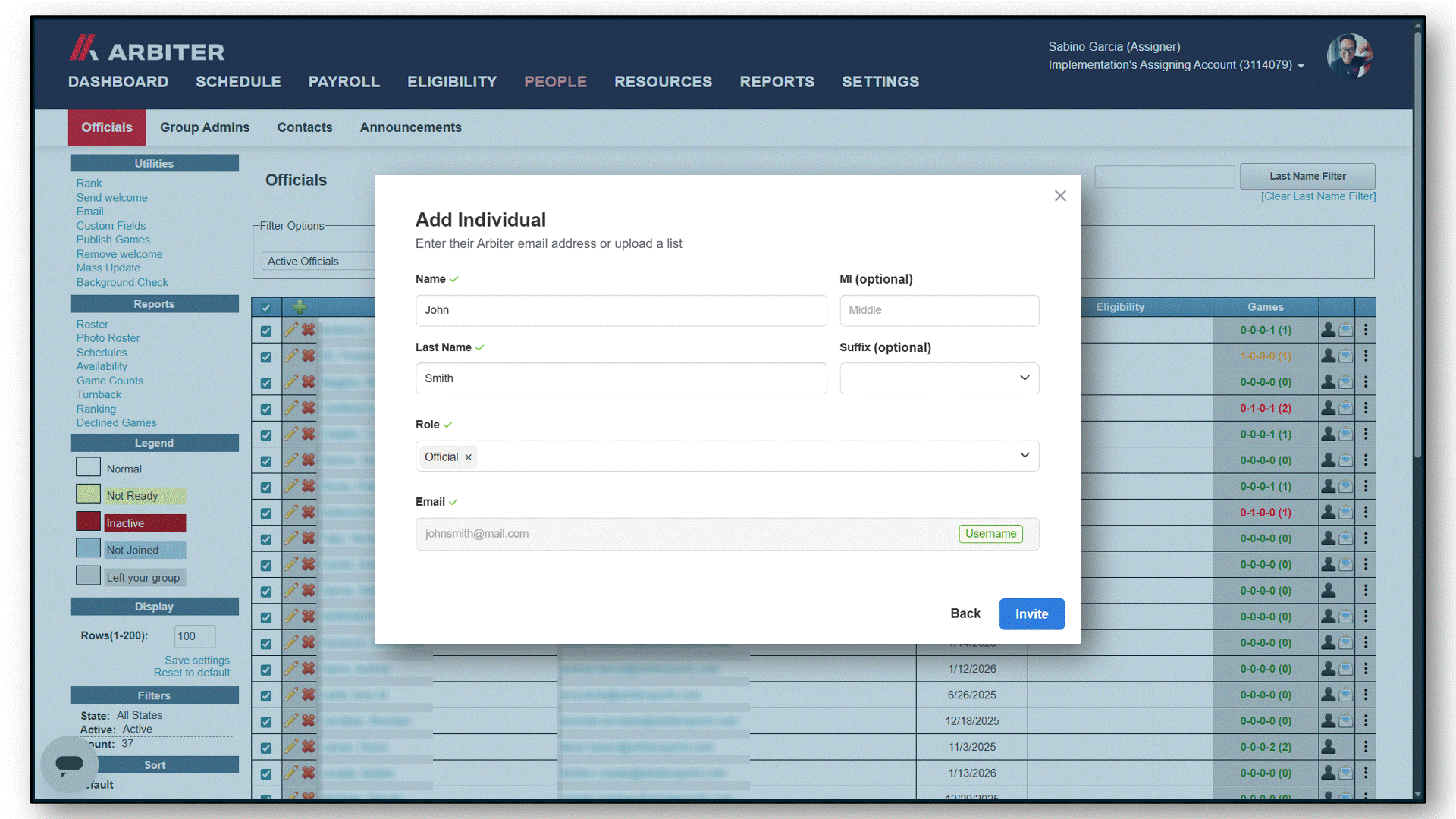Open the PAYROLL menu
Image resolution: width=1456 pixels, height=819 pixels.
344,82
